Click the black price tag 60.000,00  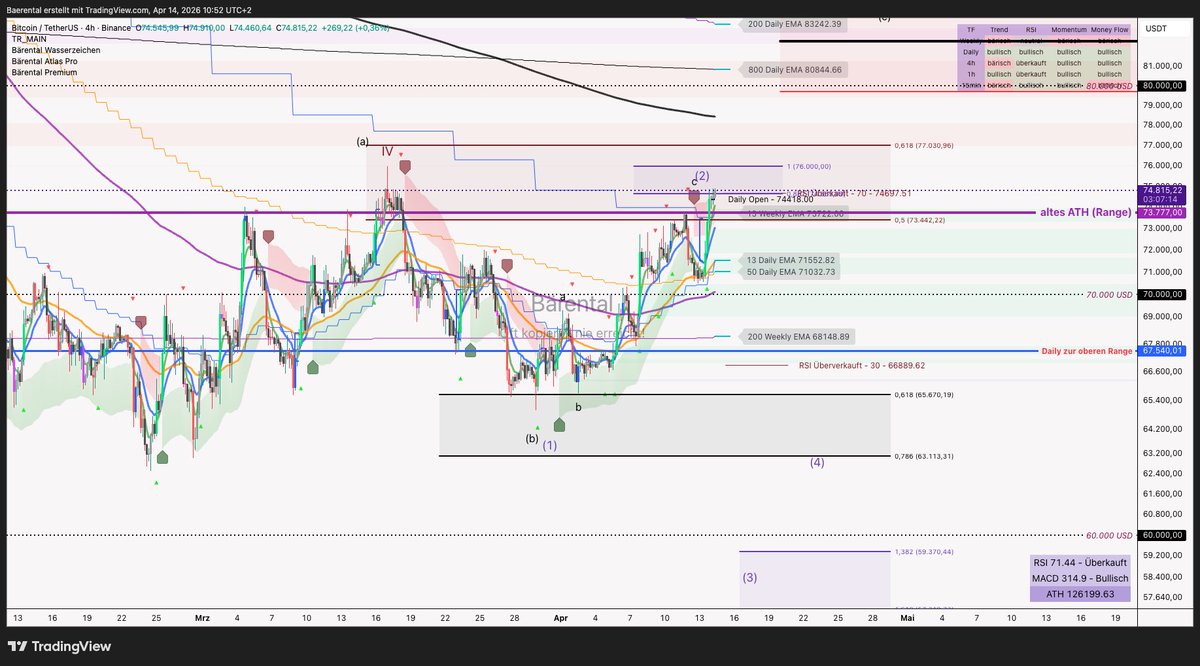(1162, 536)
